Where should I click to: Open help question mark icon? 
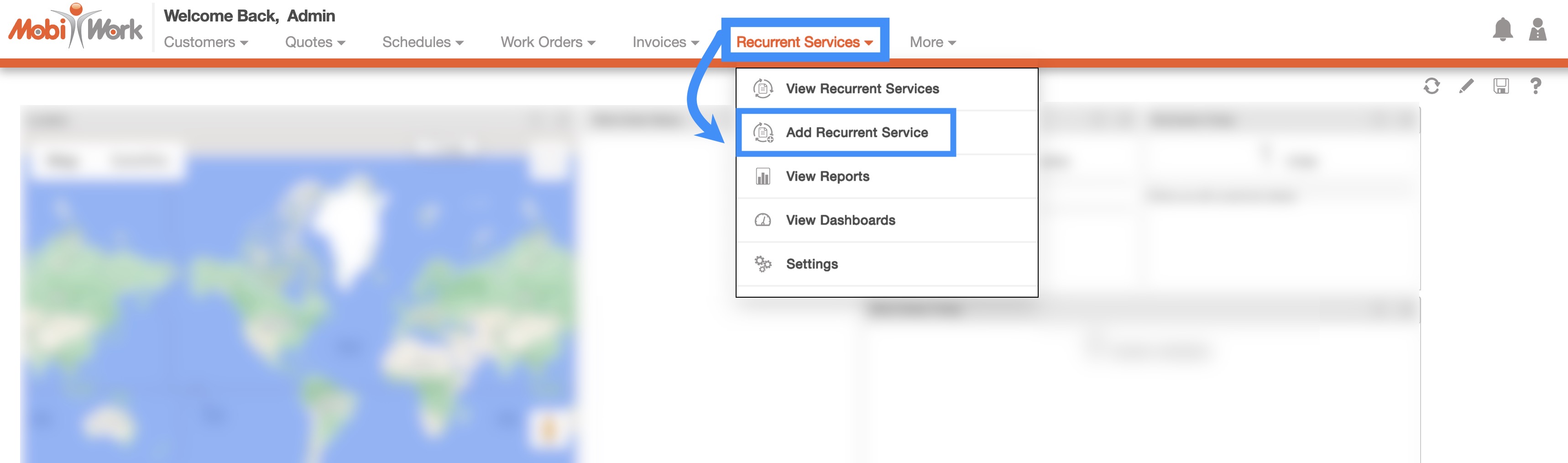1536,86
